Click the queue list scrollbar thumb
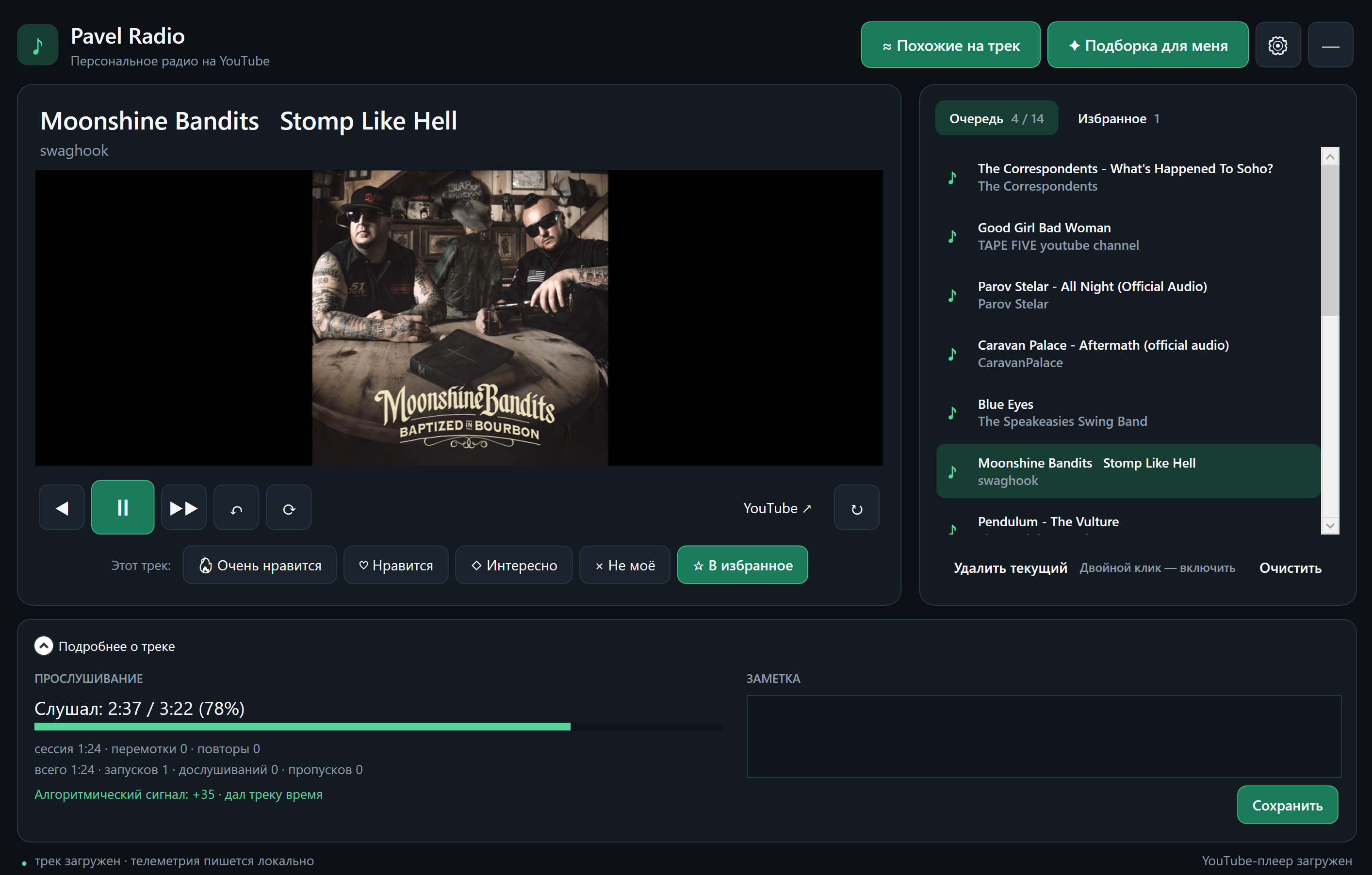Image resolution: width=1372 pixels, height=875 pixels. tap(1330, 240)
